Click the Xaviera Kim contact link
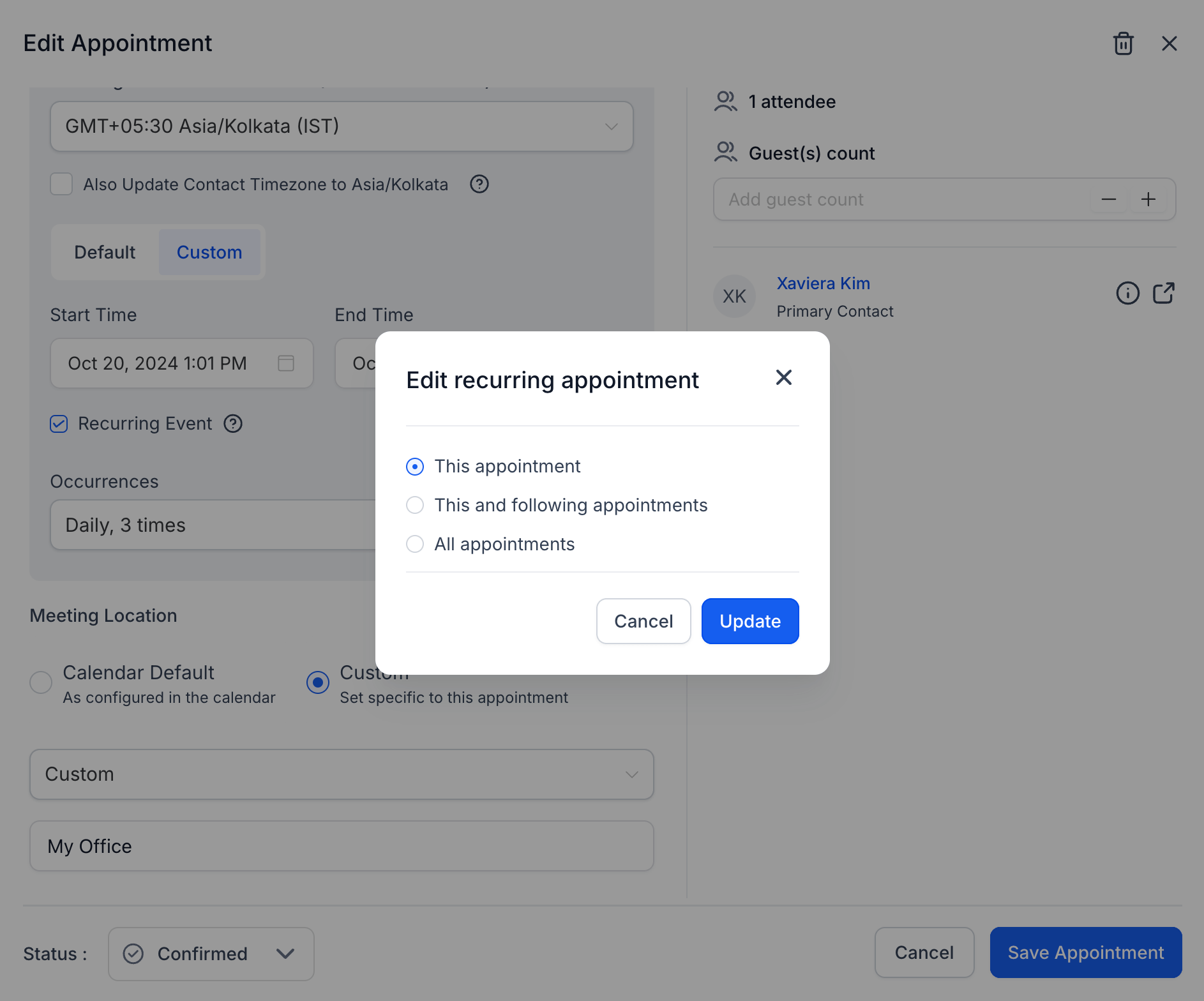Image resolution: width=1204 pixels, height=1001 pixels. pyautogui.click(x=824, y=283)
